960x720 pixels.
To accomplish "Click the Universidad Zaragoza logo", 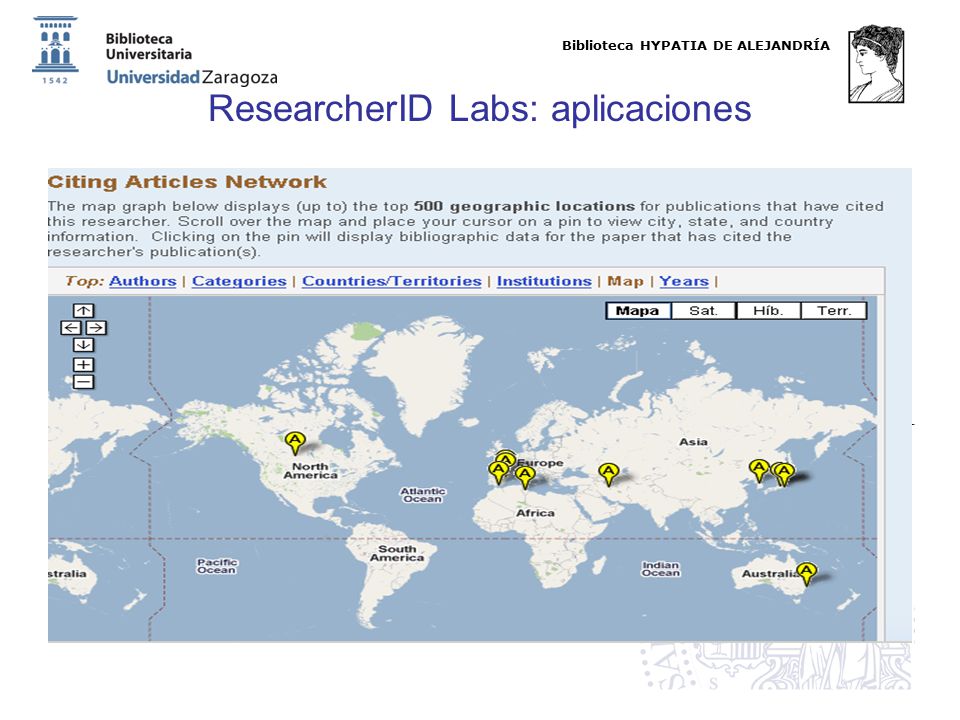I will point(155,52).
